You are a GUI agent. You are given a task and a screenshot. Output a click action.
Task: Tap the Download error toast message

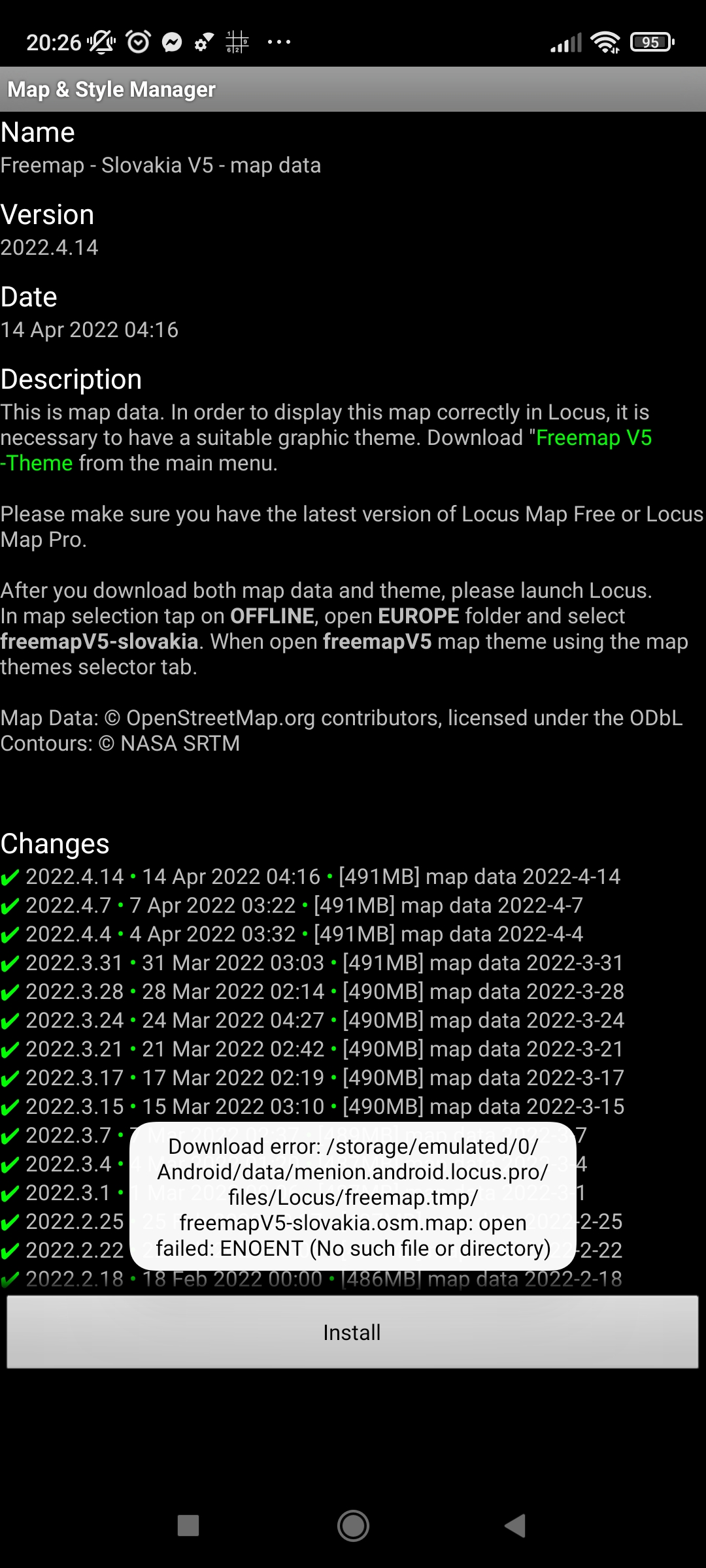point(353,1197)
